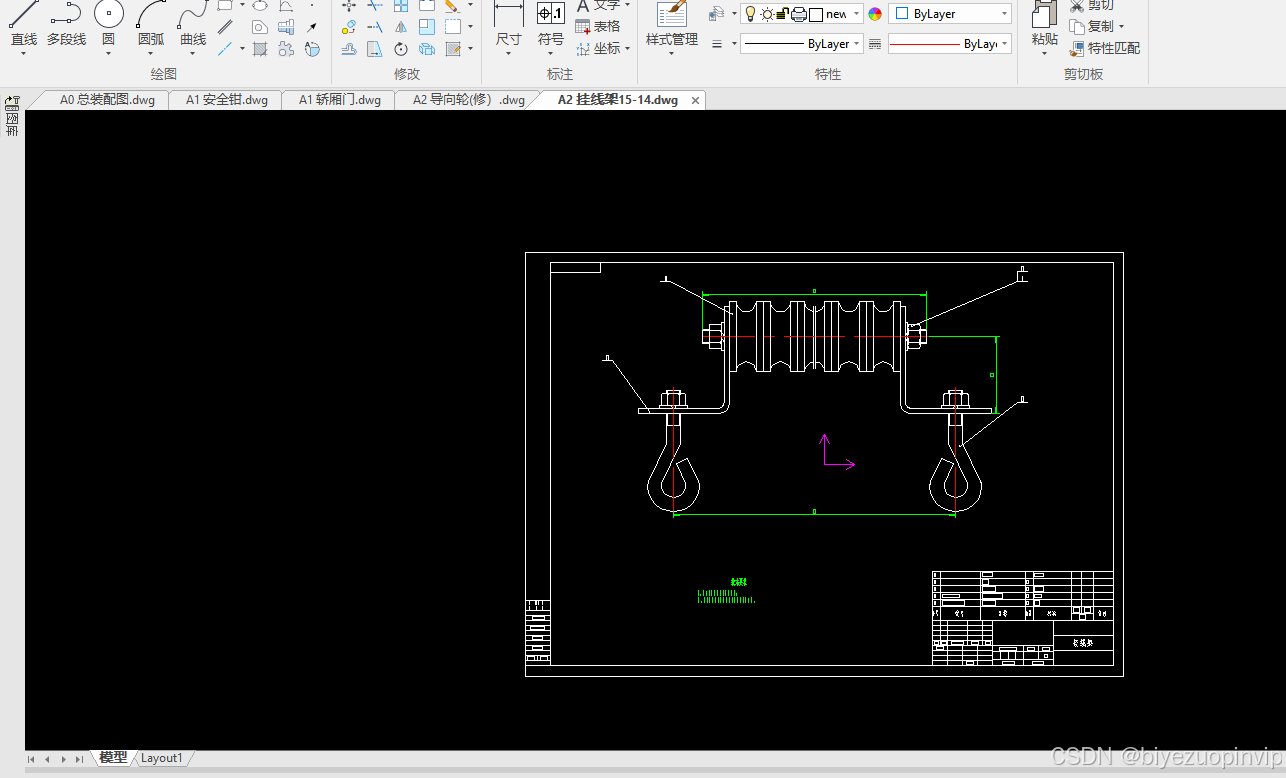Screen dimensions: 1286x778
Task: Open the vertical 图库 side panel
Action: [12, 117]
